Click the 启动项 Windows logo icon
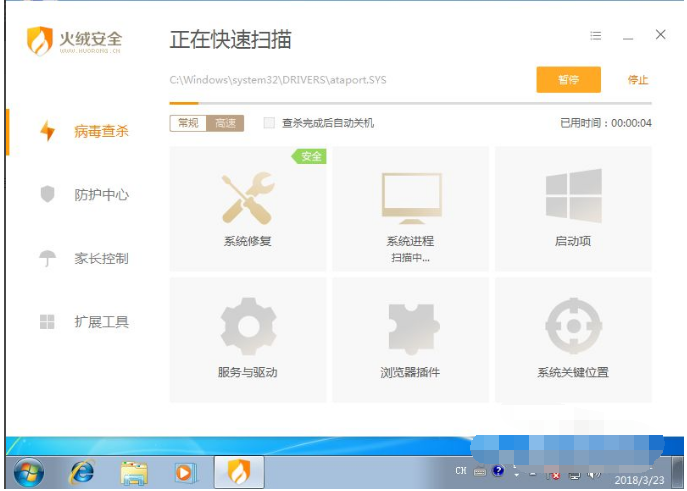 (x=574, y=196)
